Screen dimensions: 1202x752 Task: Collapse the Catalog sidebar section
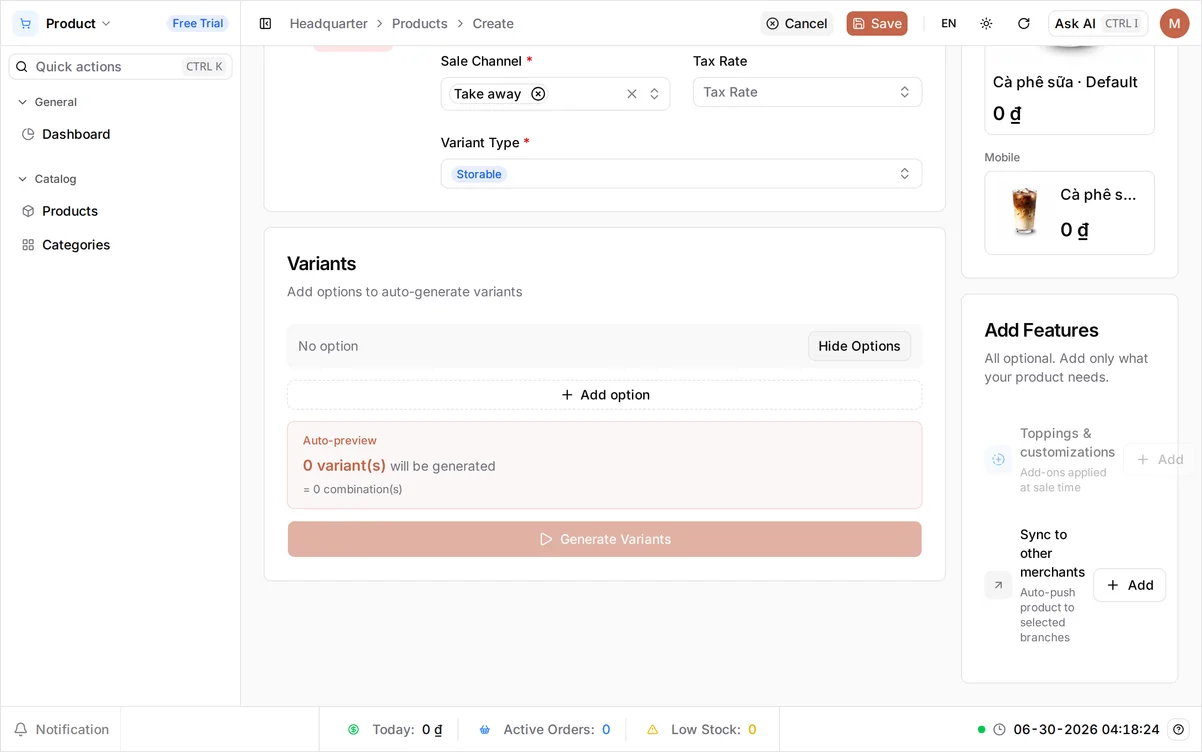tap(48, 179)
